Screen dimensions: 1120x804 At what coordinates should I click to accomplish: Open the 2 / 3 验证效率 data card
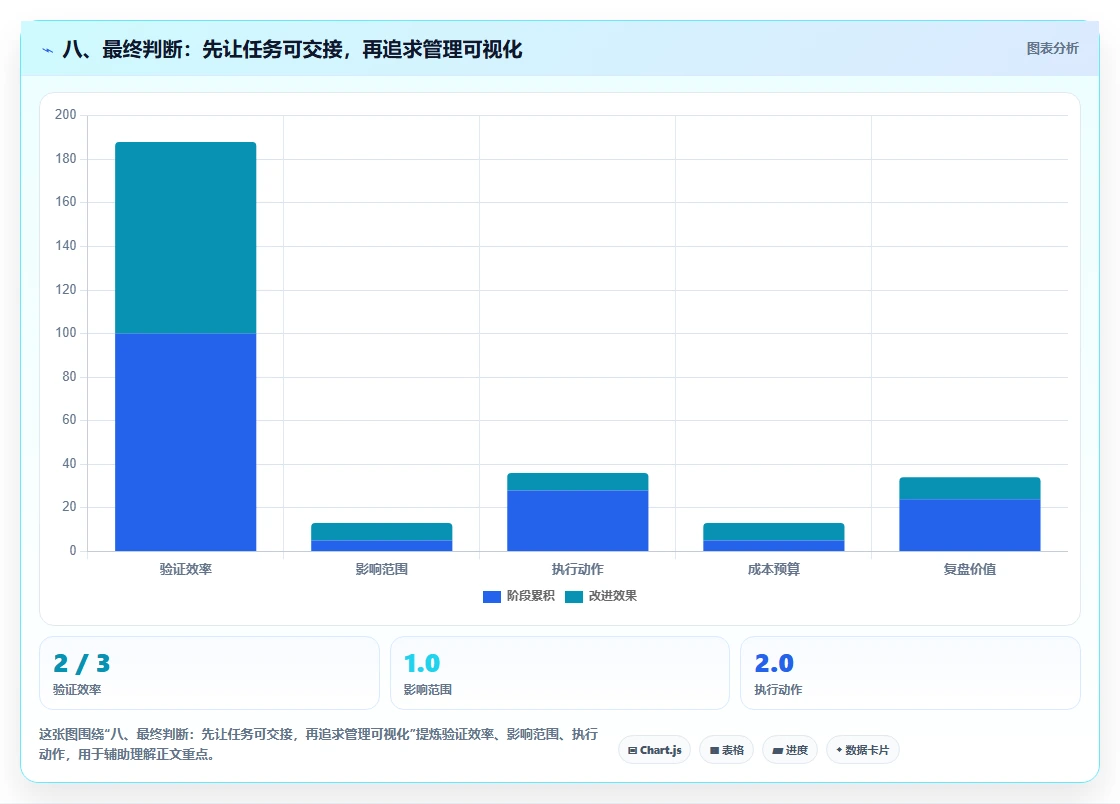[x=209, y=673]
